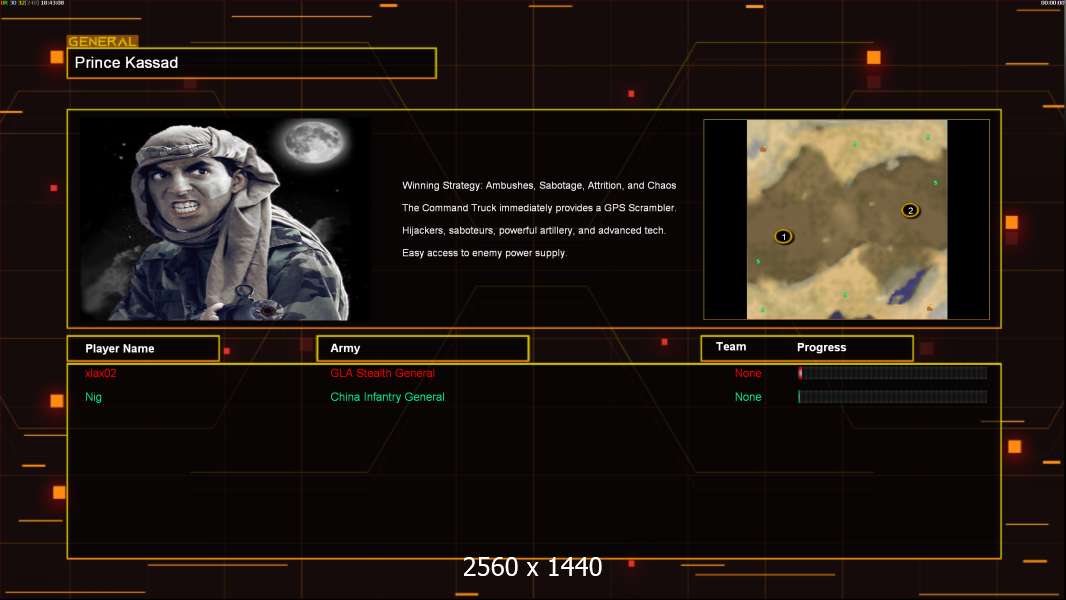Click the green team value None for Nig
The image size is (1066, 600).
tap(748, 397)
